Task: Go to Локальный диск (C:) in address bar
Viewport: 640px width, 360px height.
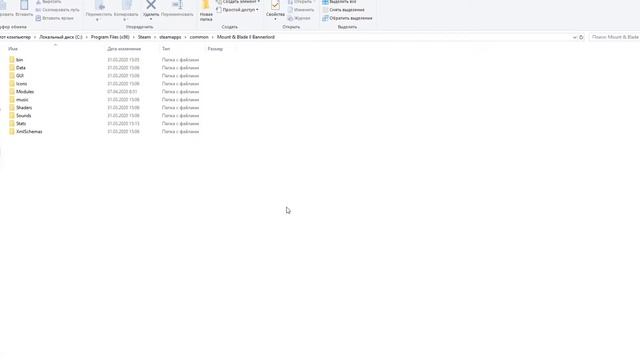Action: (60, 37)
